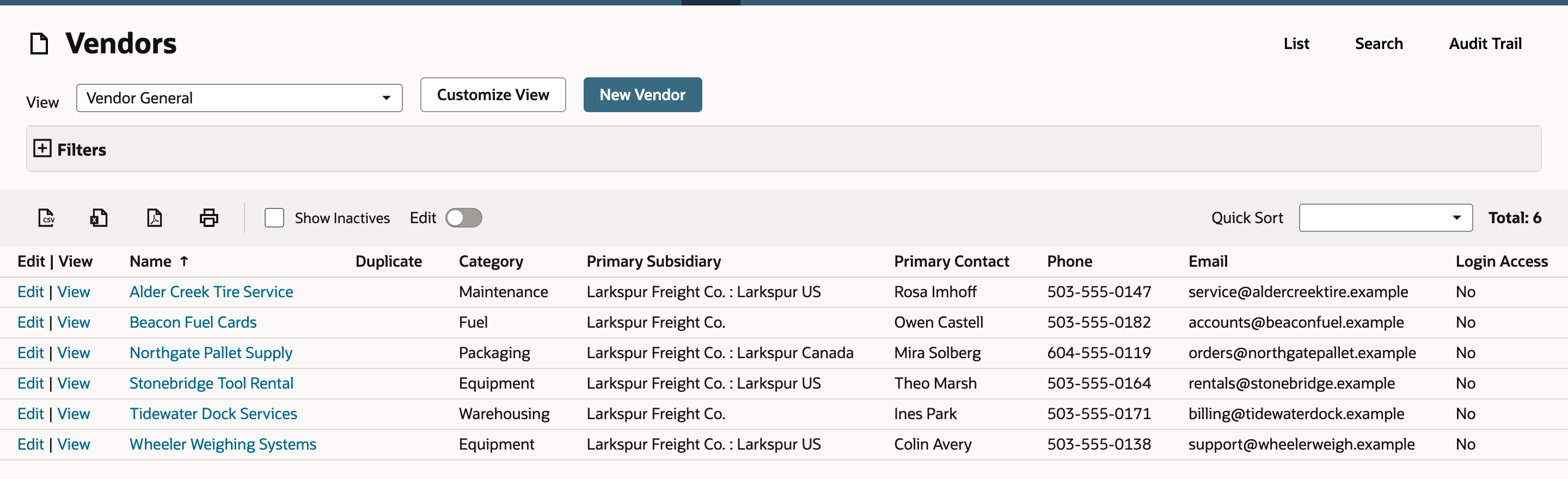
Task: Open Beacon Fuel Cards vendor record
Action: (x=193, y=323)
